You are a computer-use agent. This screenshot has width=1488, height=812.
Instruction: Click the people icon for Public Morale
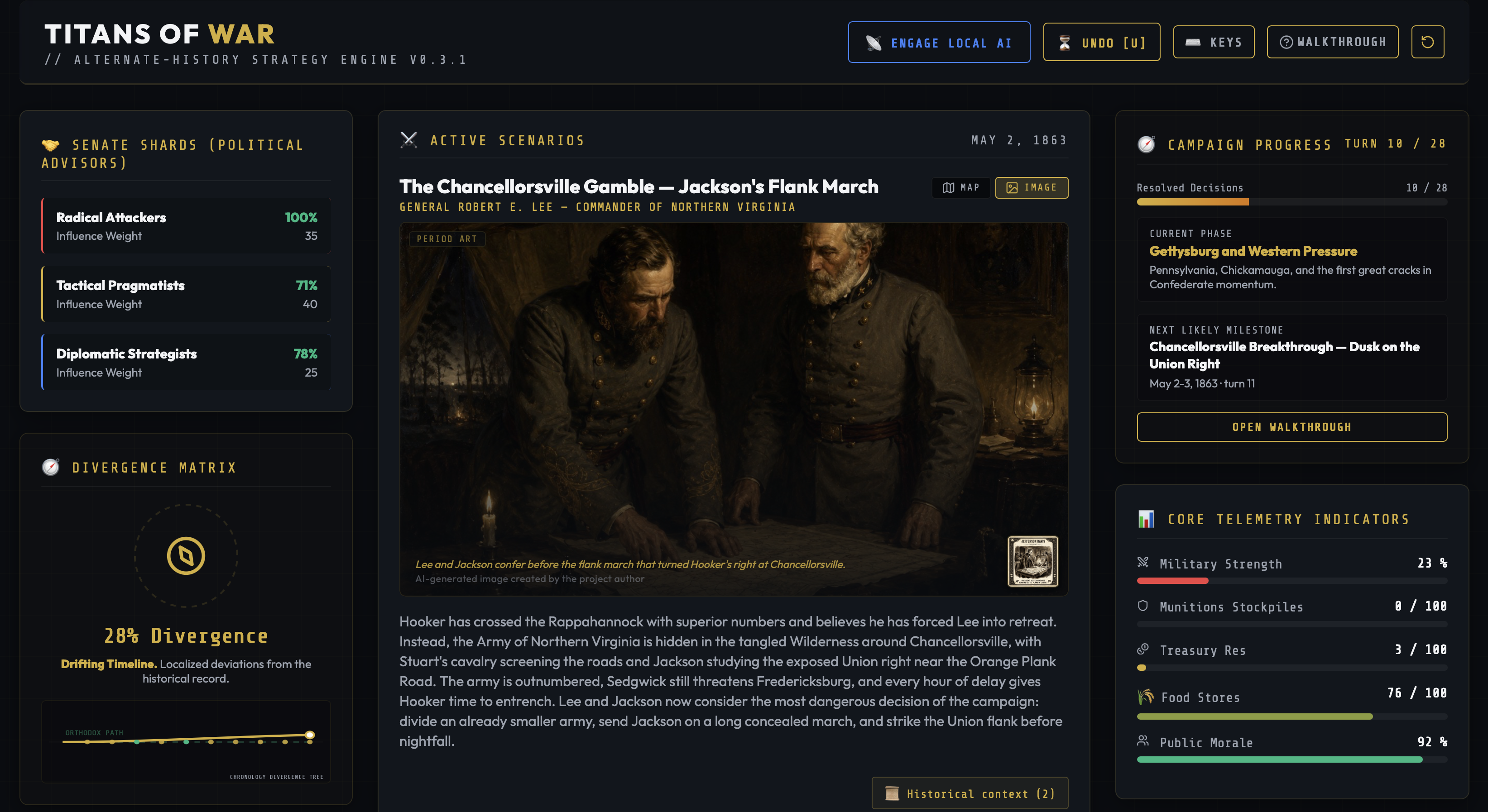pos(1142,740)
